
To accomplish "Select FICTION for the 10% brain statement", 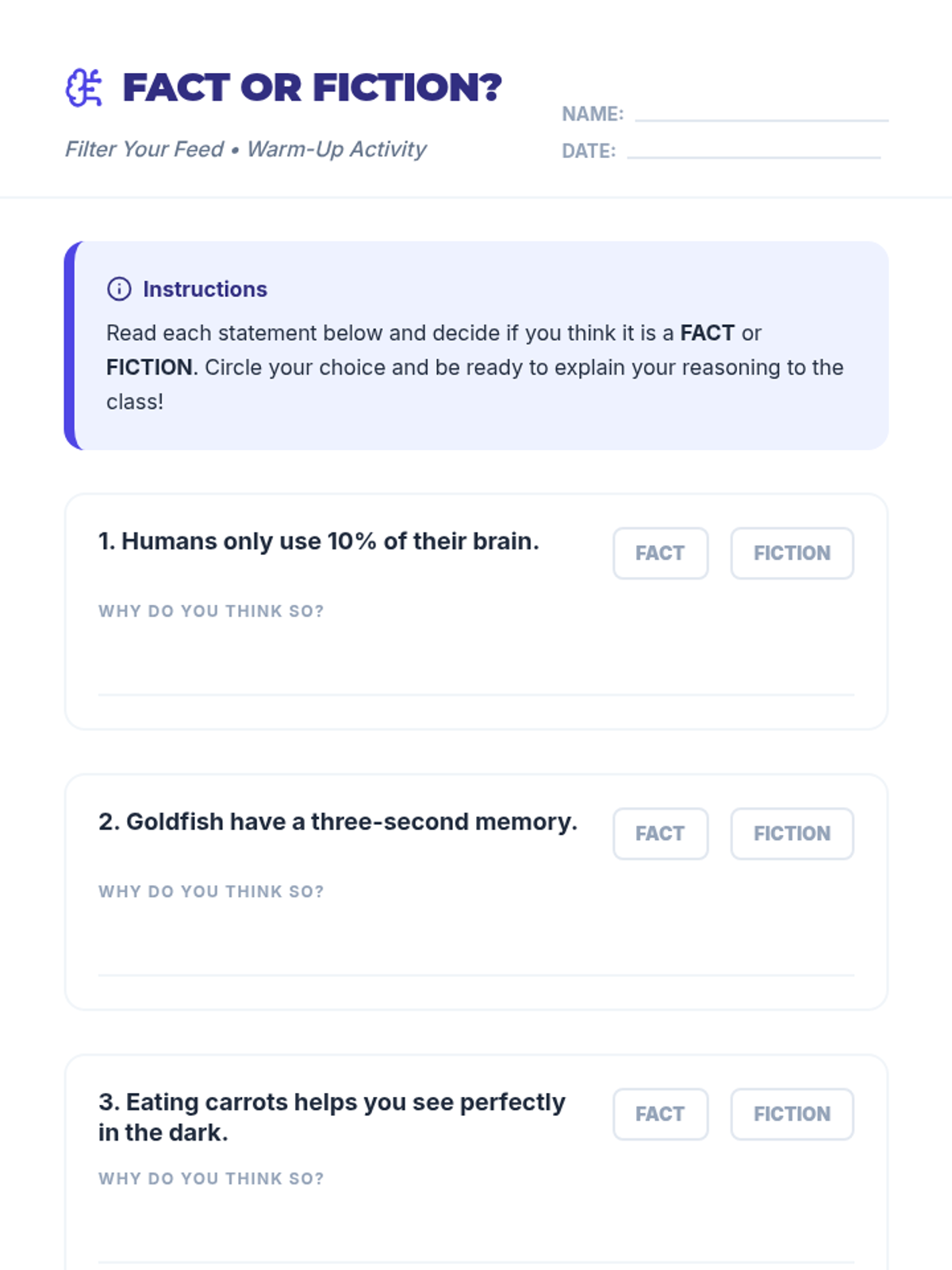I will [792, 553].
